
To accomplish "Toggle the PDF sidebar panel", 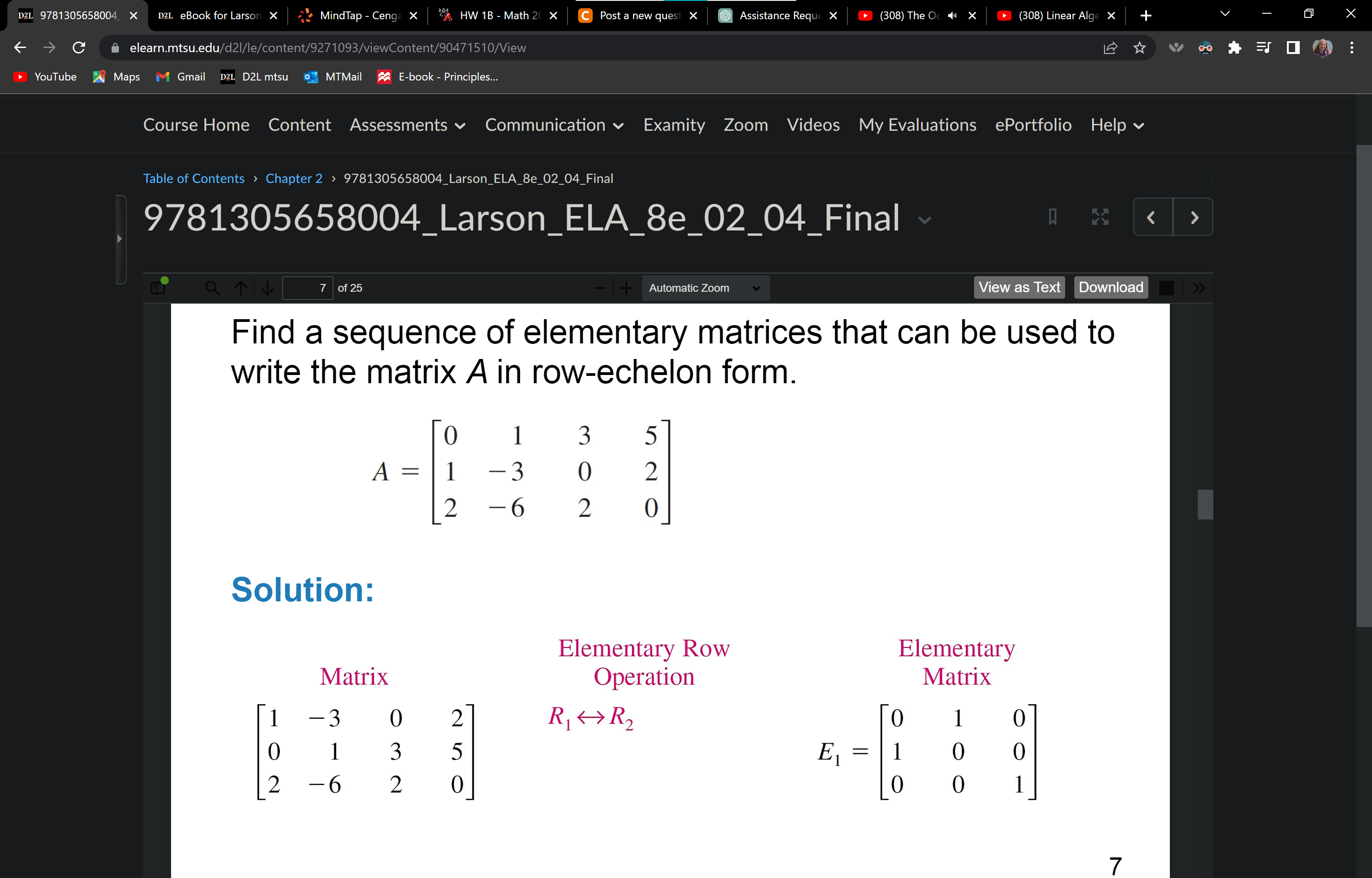I will click(x=157, y=287).
